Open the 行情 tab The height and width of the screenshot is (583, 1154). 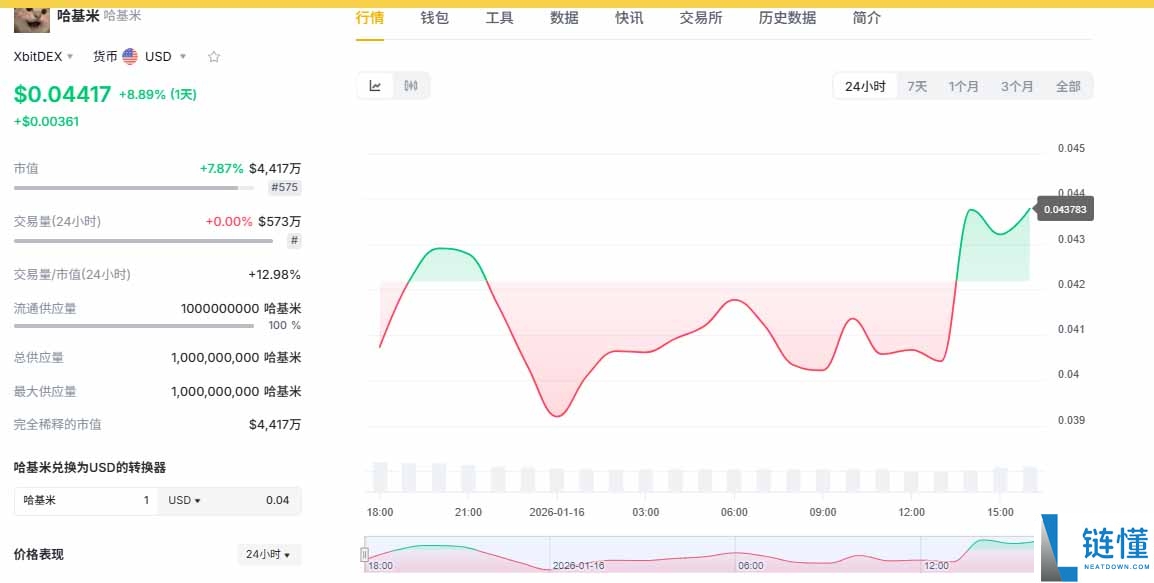pyautogui.click(x=369, y=18)
